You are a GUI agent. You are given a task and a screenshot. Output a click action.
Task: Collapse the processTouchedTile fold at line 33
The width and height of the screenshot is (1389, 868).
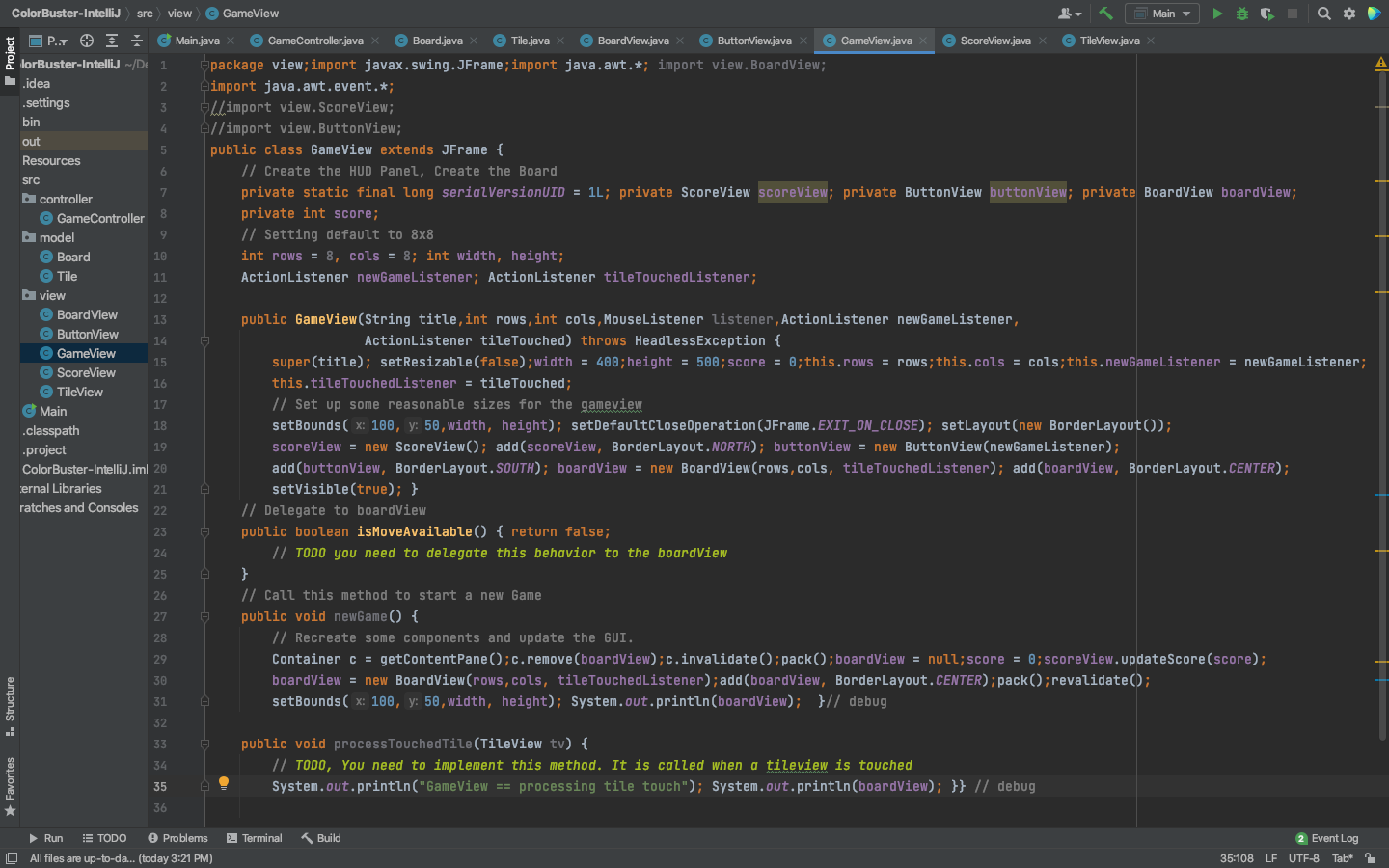204,744
